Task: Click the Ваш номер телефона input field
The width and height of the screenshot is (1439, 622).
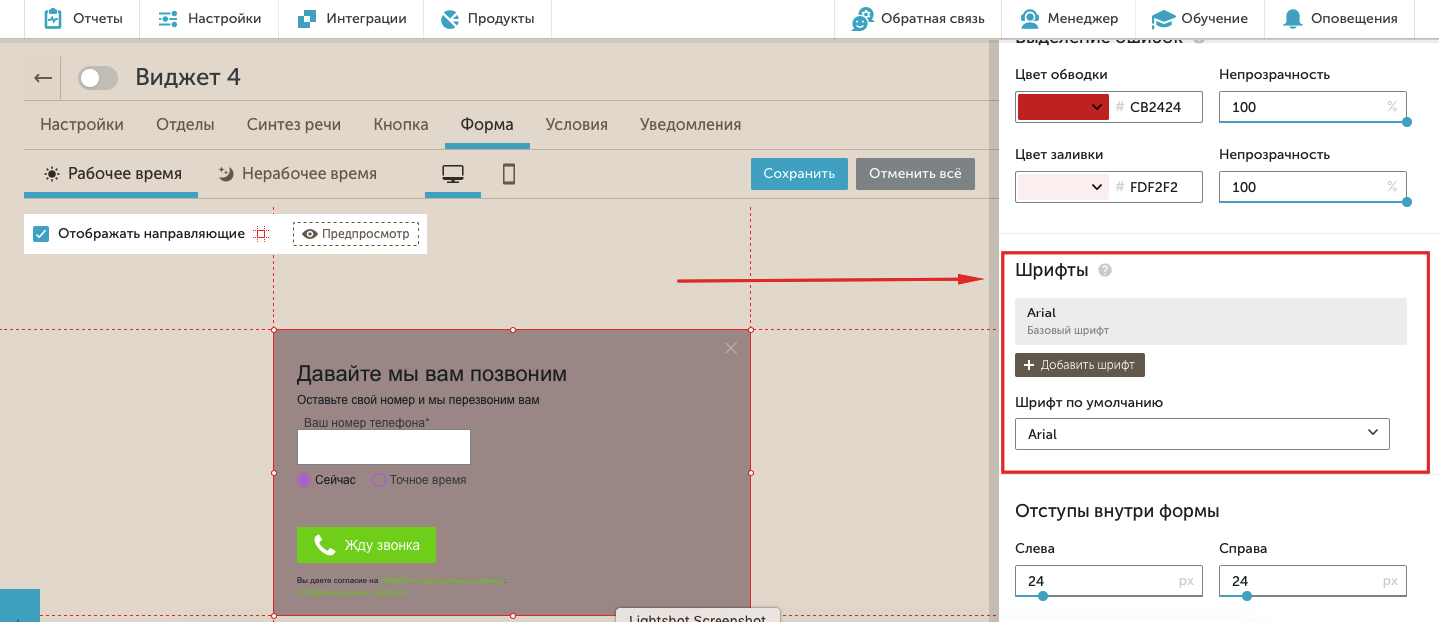Action: [384, 447]
